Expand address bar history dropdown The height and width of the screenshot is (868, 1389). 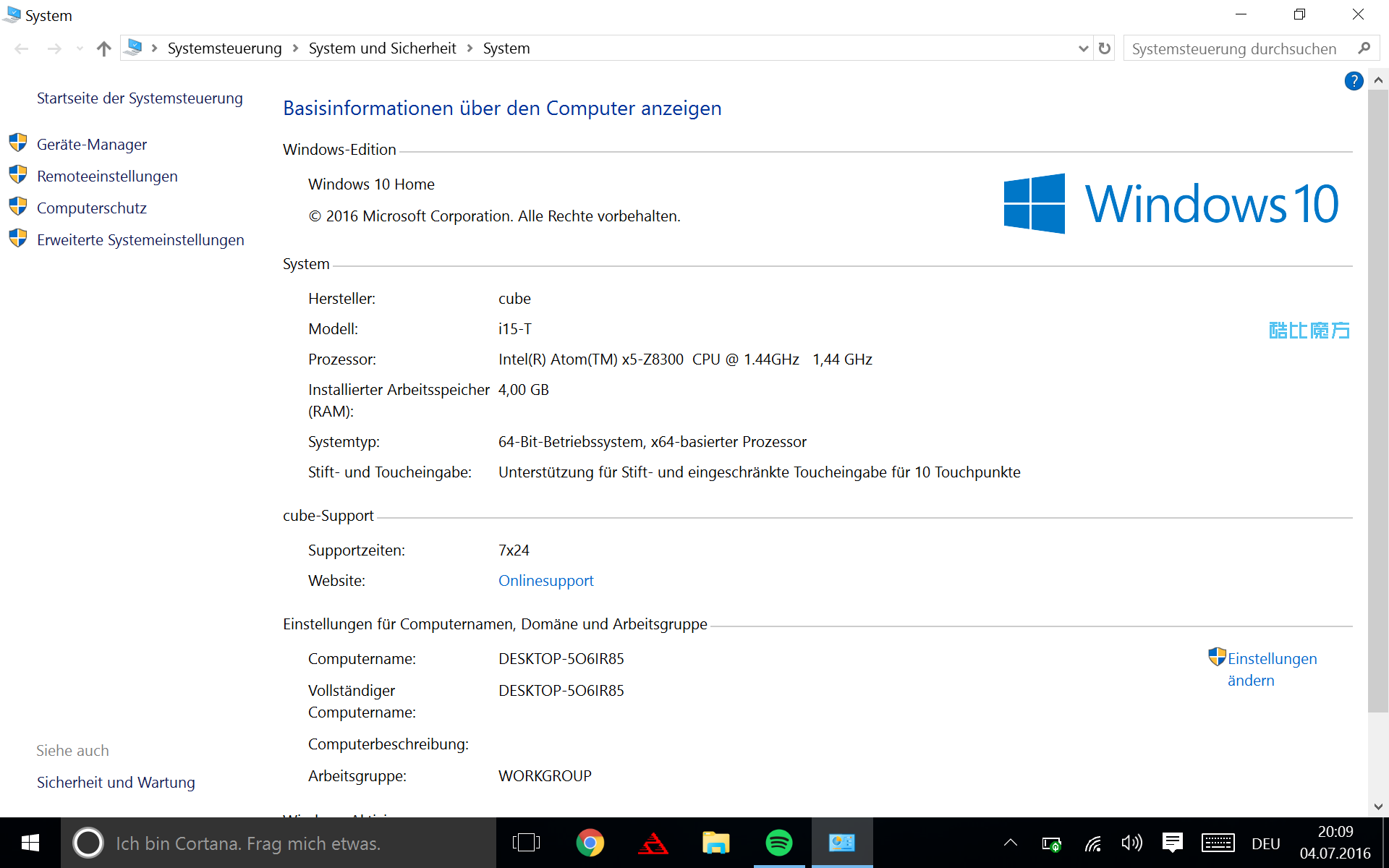(x=1083, y=48)
